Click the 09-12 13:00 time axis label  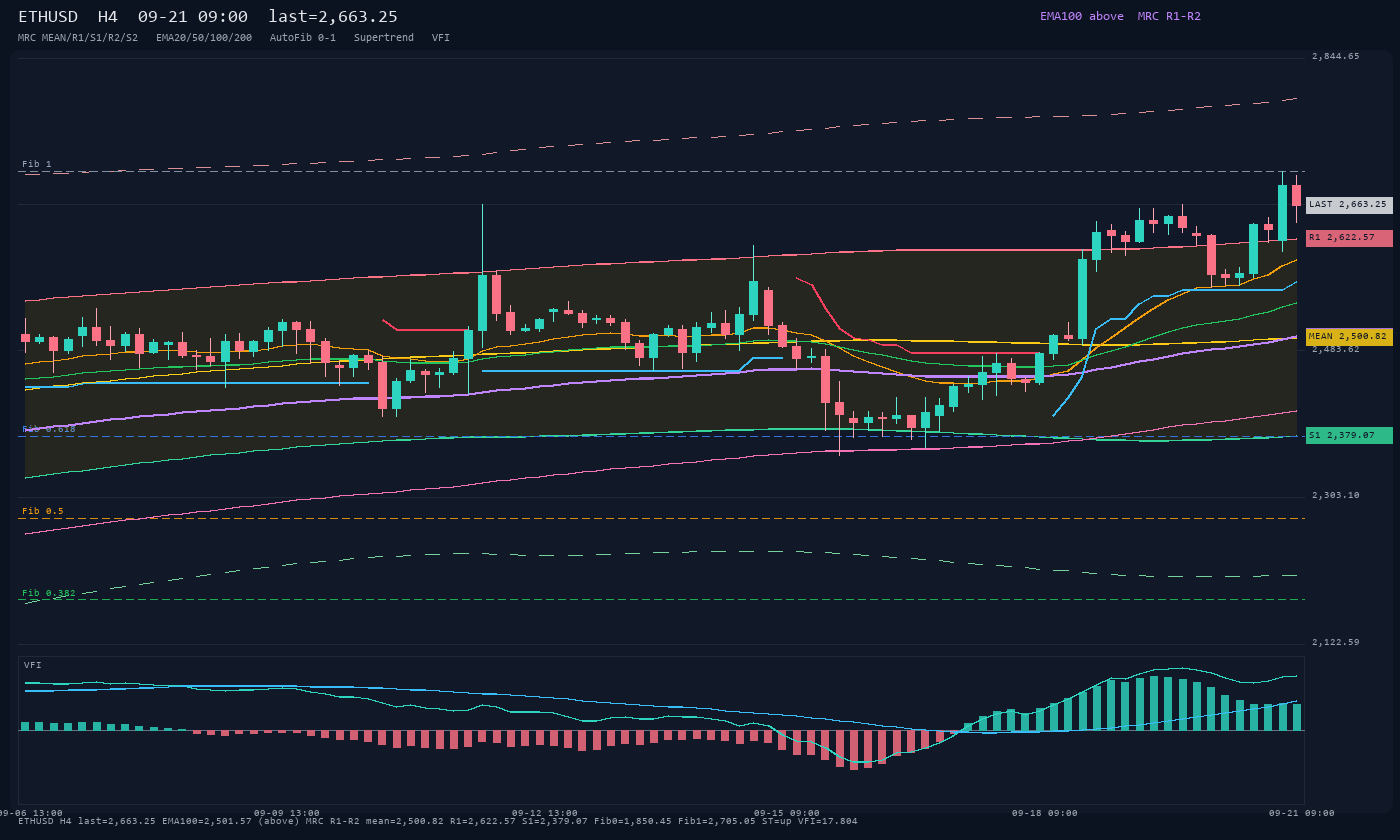[x=545, y=813]
